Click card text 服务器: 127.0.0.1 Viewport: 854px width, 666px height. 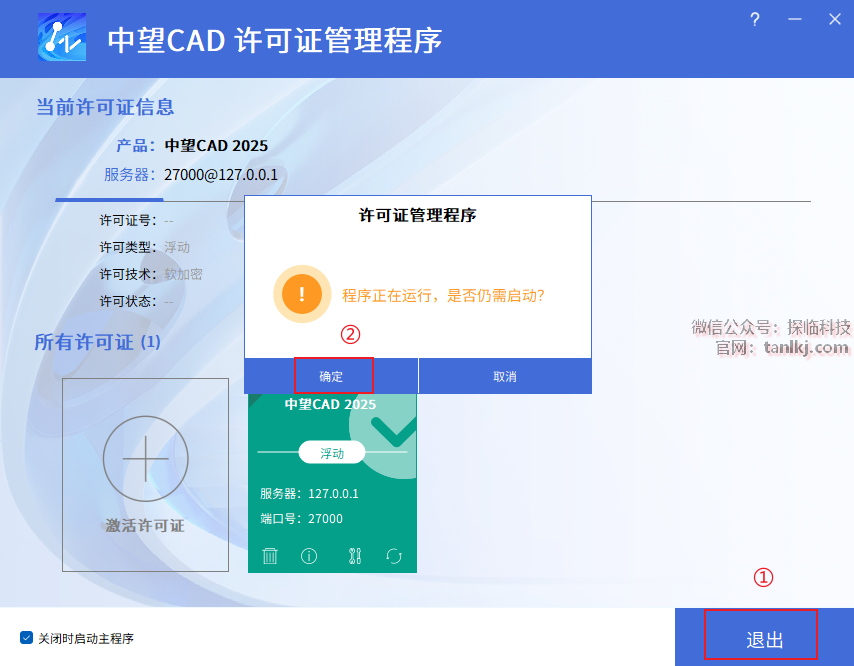coord(309,493)
